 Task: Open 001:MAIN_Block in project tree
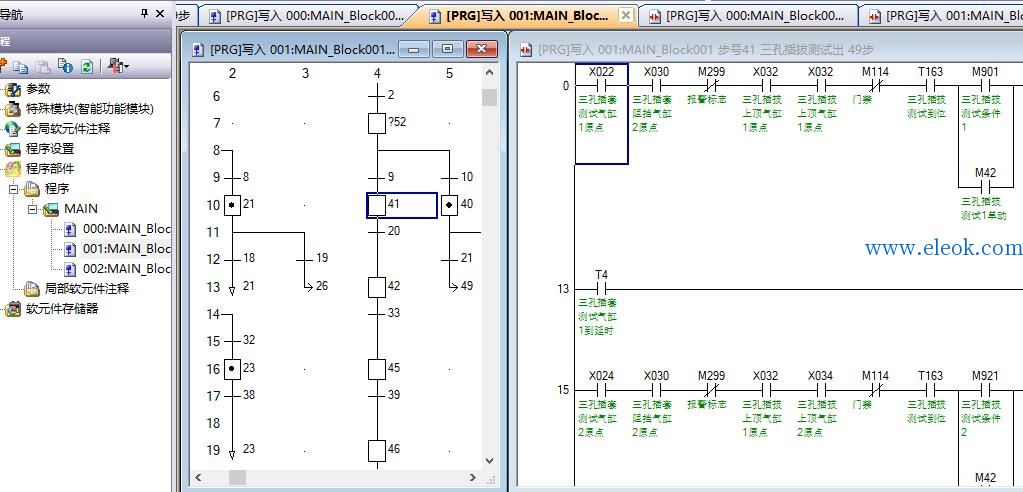(x=127, y=249)
